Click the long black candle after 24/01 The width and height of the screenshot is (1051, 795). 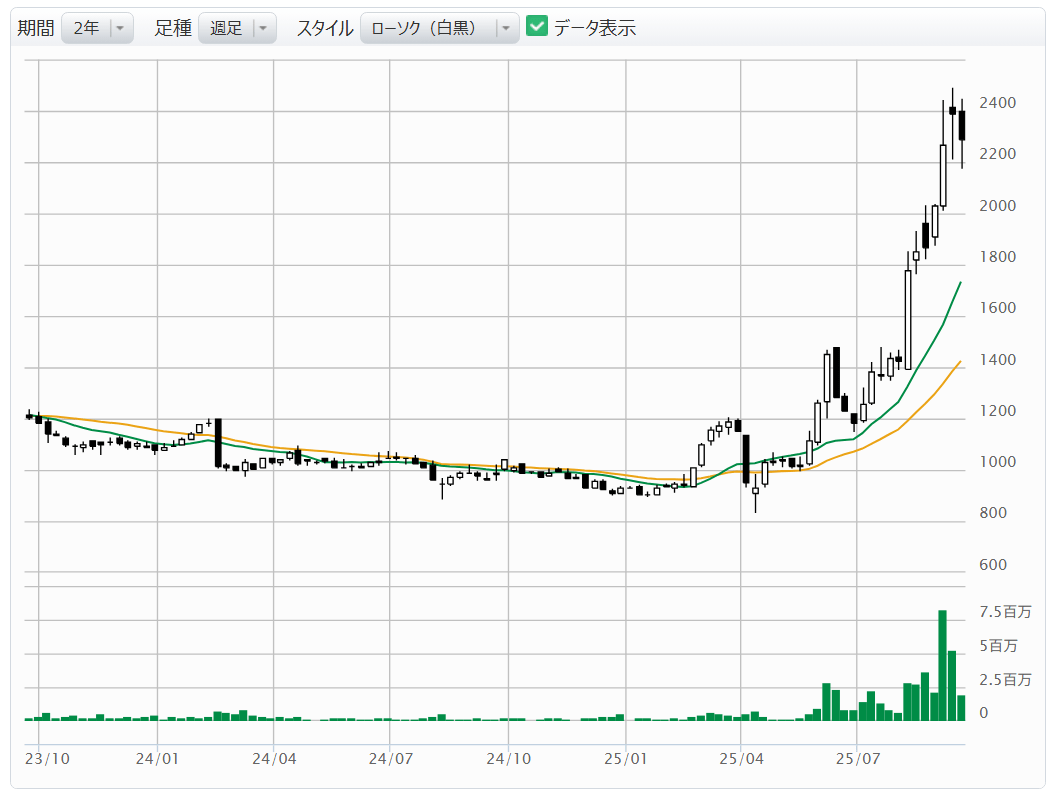217,443
